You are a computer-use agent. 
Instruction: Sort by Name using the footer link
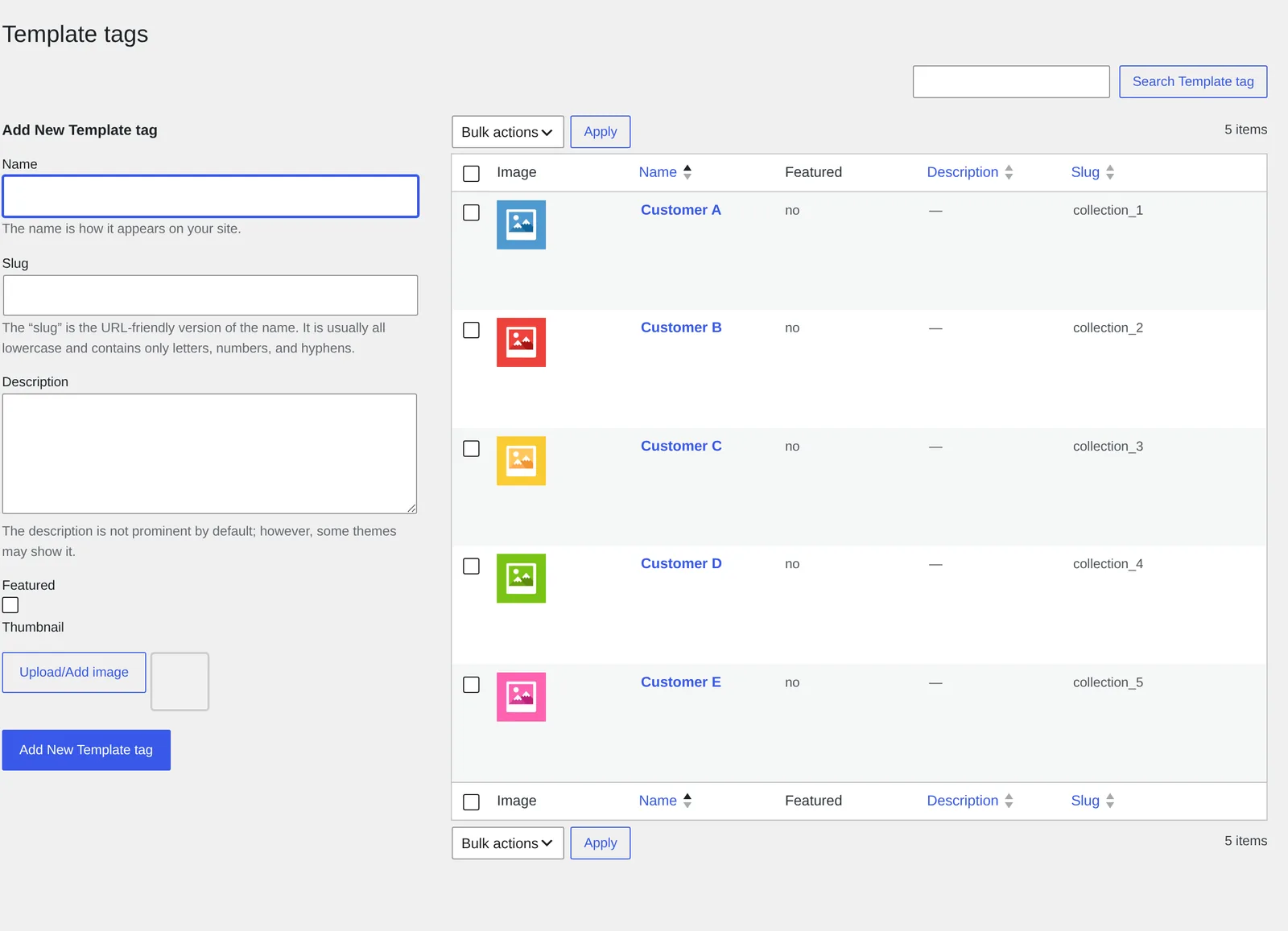pyautogui.click(x=658, y=801)
